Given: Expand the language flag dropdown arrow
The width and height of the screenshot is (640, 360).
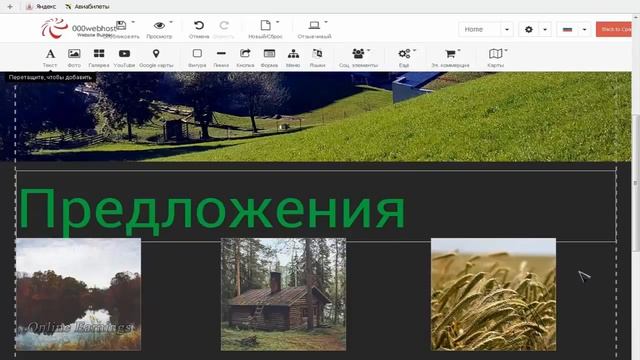Looking at the screenshot, I should [584, 29].
